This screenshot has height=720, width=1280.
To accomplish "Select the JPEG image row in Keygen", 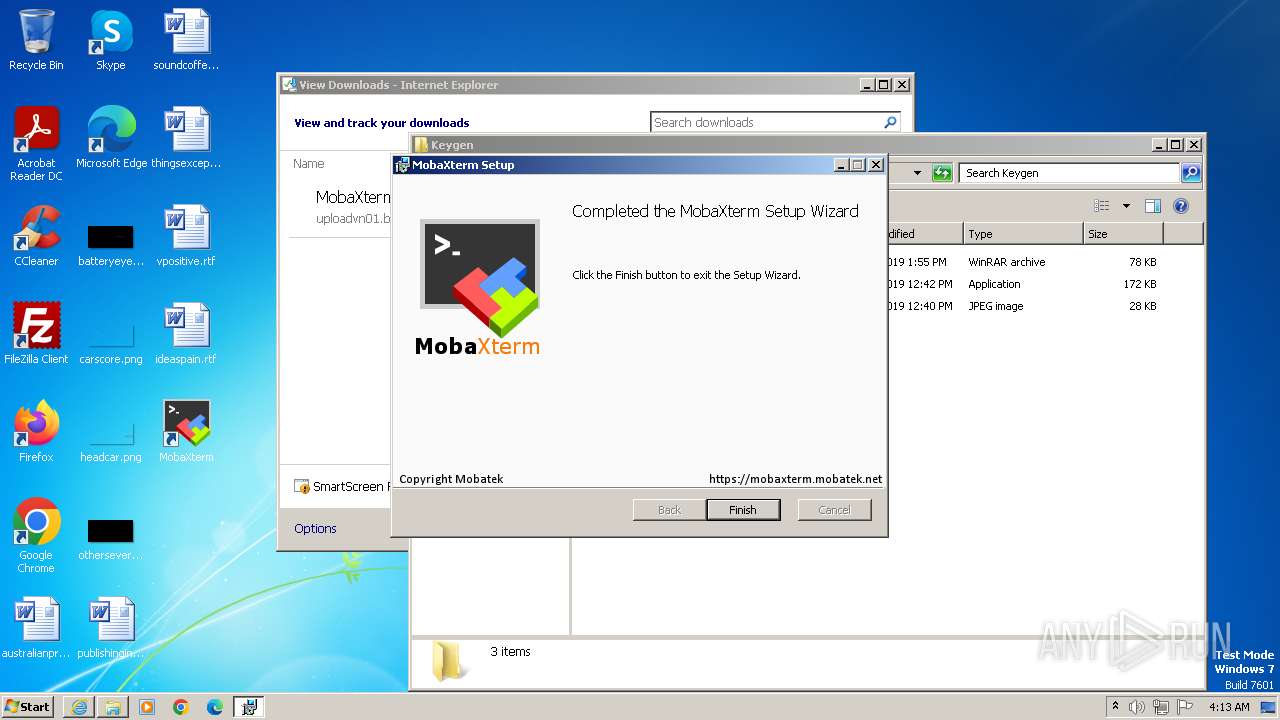I will click(x=1020, y=306).
